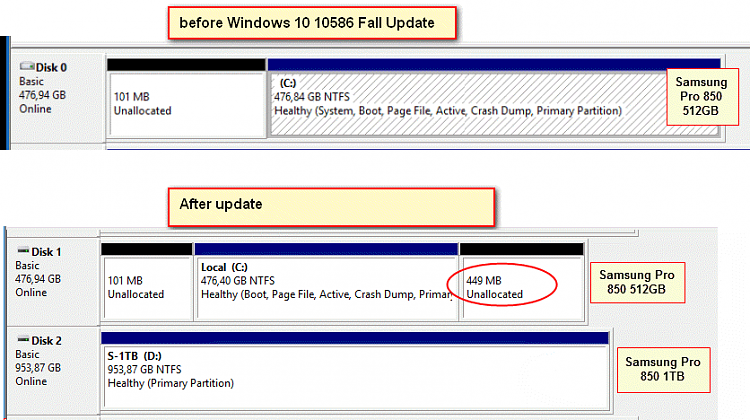Image resolution: width=750 pixels, height=420 pixels.
Task: Select the 449 MB Unallocated partition
Action: 522,282
